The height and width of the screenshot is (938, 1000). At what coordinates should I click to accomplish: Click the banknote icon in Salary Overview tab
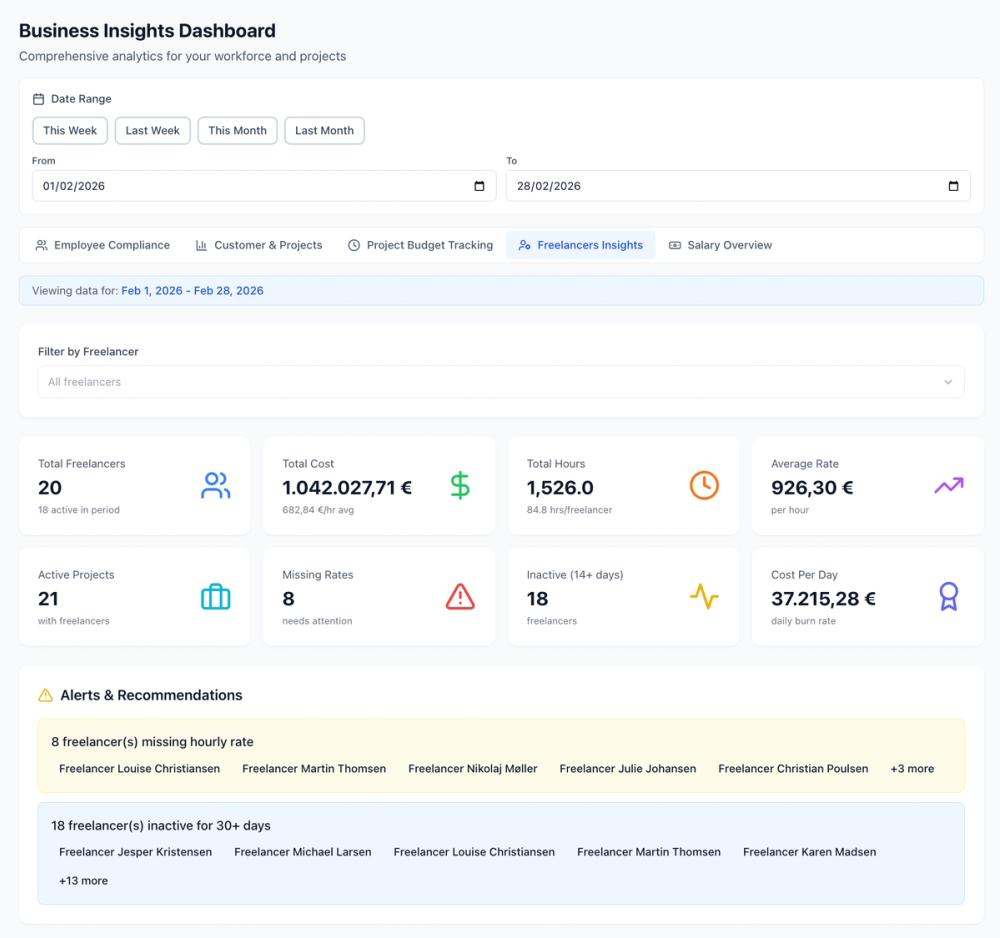click(675, 245)
